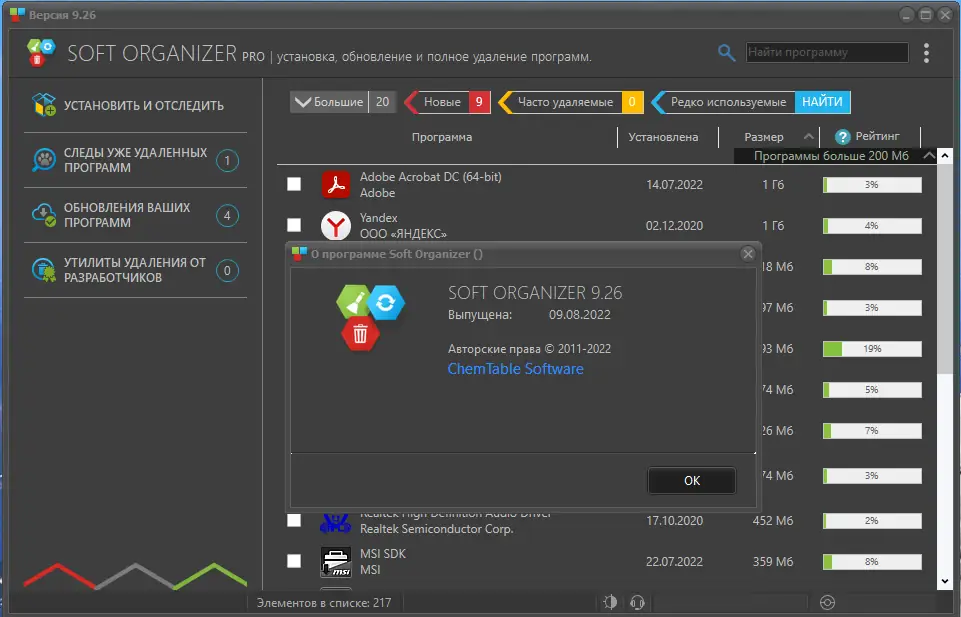Toggle the brightness theme icon in status bar

point(610,602)
